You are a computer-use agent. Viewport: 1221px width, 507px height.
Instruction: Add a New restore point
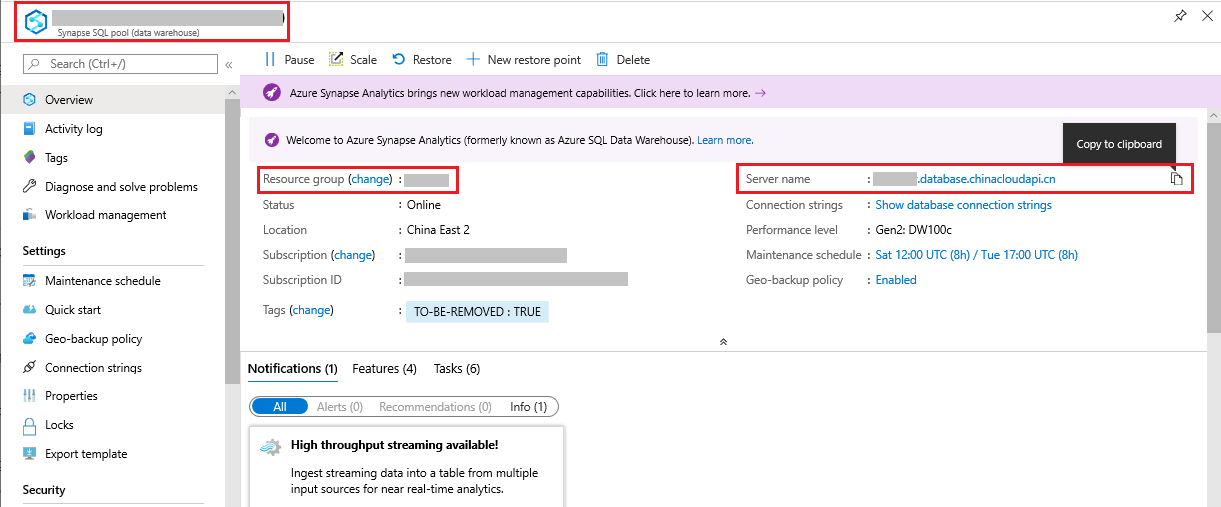click(x=523, y=60)
